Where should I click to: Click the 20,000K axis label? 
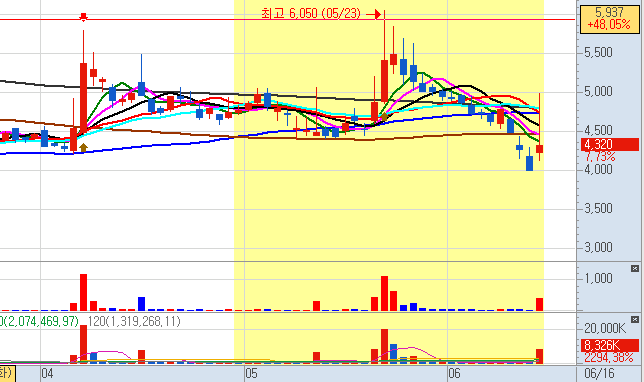point(605,329)
